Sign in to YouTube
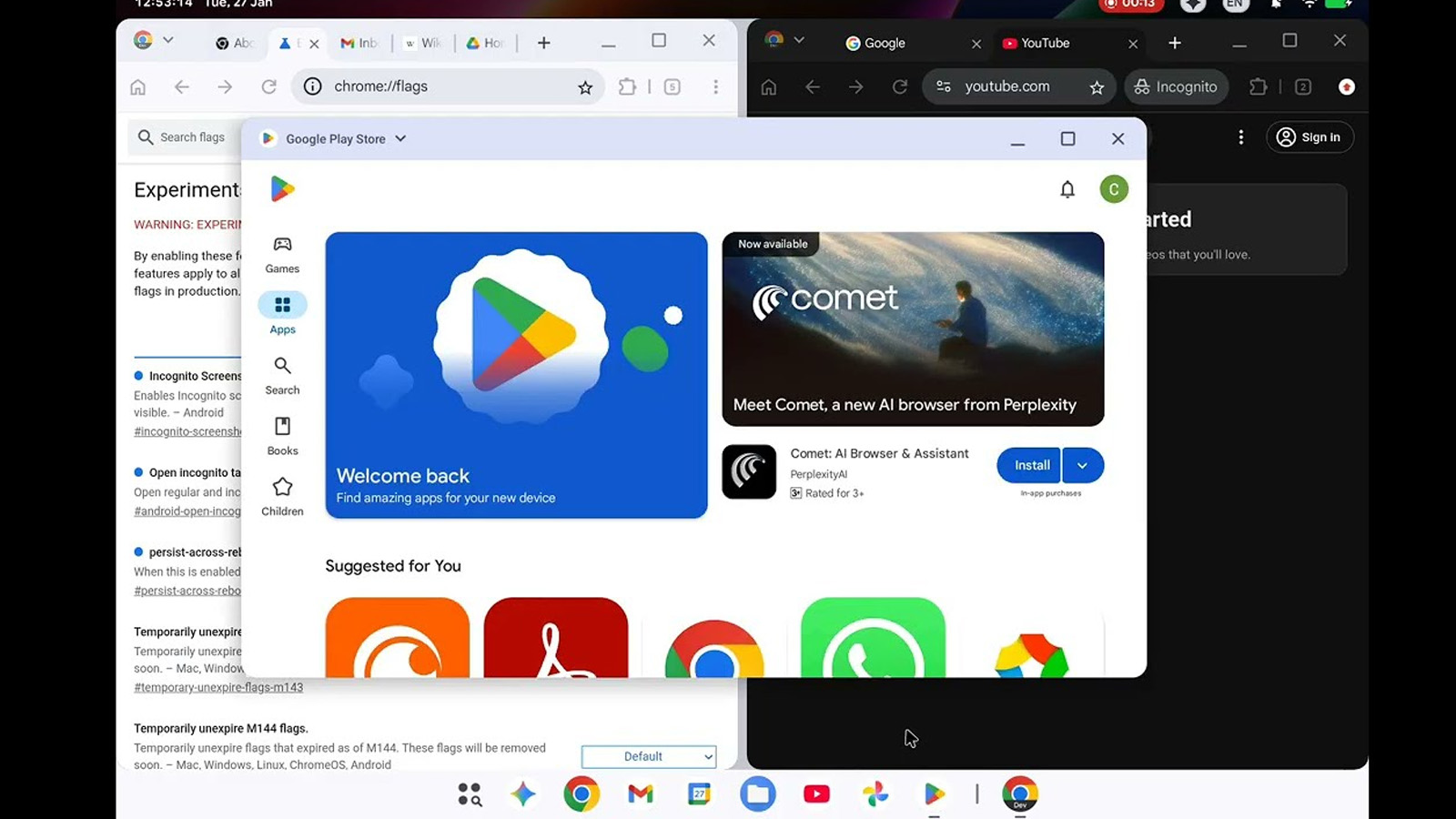The image size is (1456, 819). [x=1309, y=136]
